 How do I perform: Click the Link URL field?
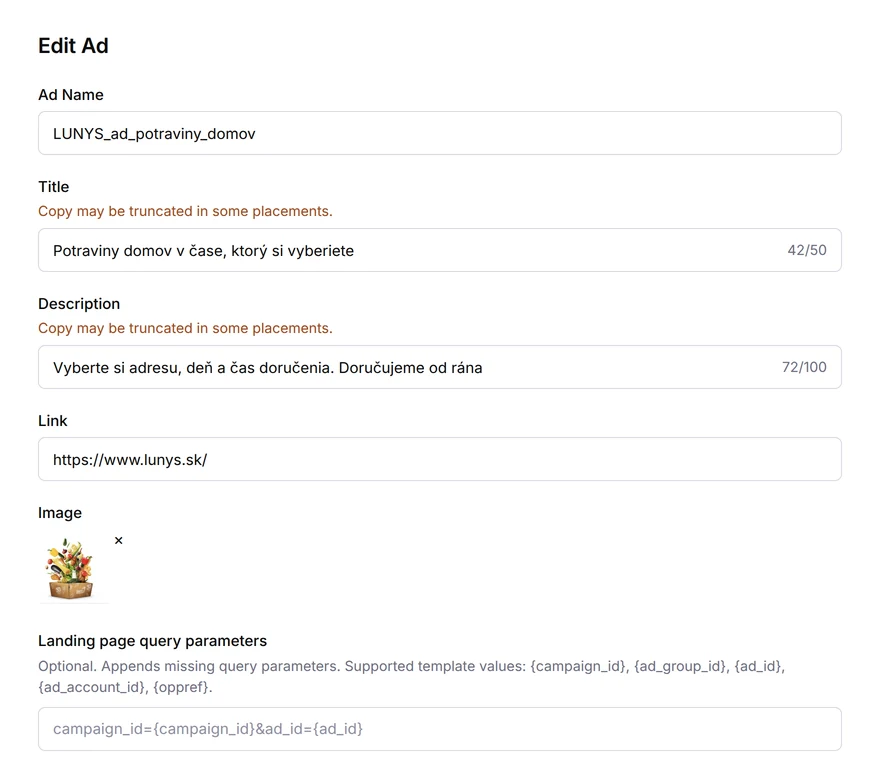coord(439,459)
